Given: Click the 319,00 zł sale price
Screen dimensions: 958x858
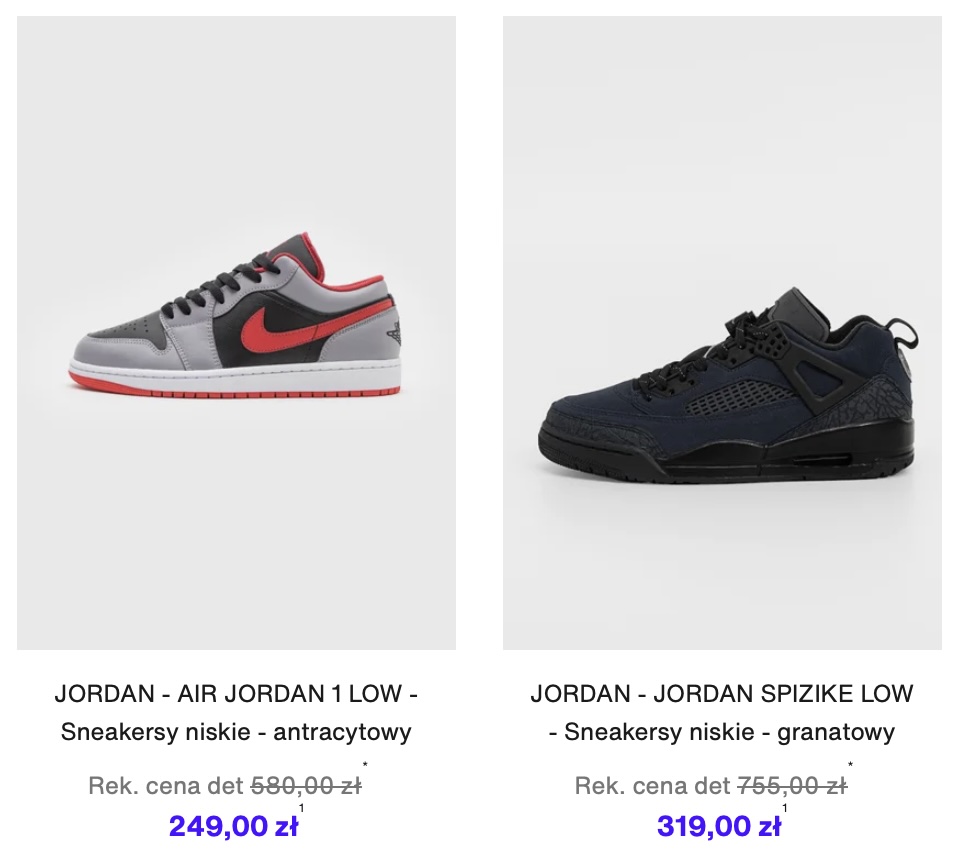Looking at the screenshot, I should pos(718,826).
